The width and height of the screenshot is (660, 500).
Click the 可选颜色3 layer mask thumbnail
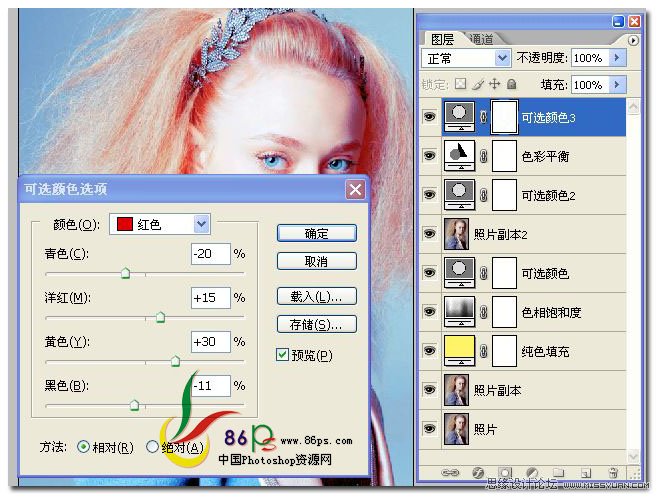[x=504, y=117]
